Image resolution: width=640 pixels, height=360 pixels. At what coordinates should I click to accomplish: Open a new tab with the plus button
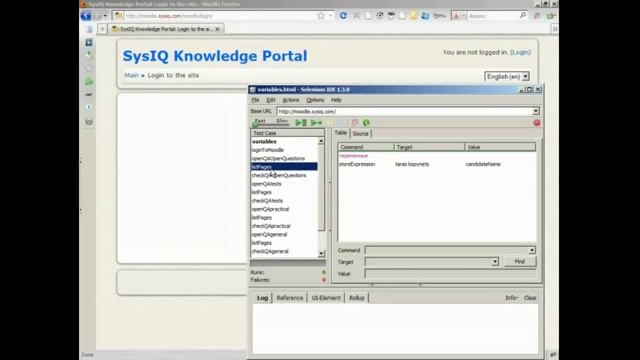click(x=102, y=29)
